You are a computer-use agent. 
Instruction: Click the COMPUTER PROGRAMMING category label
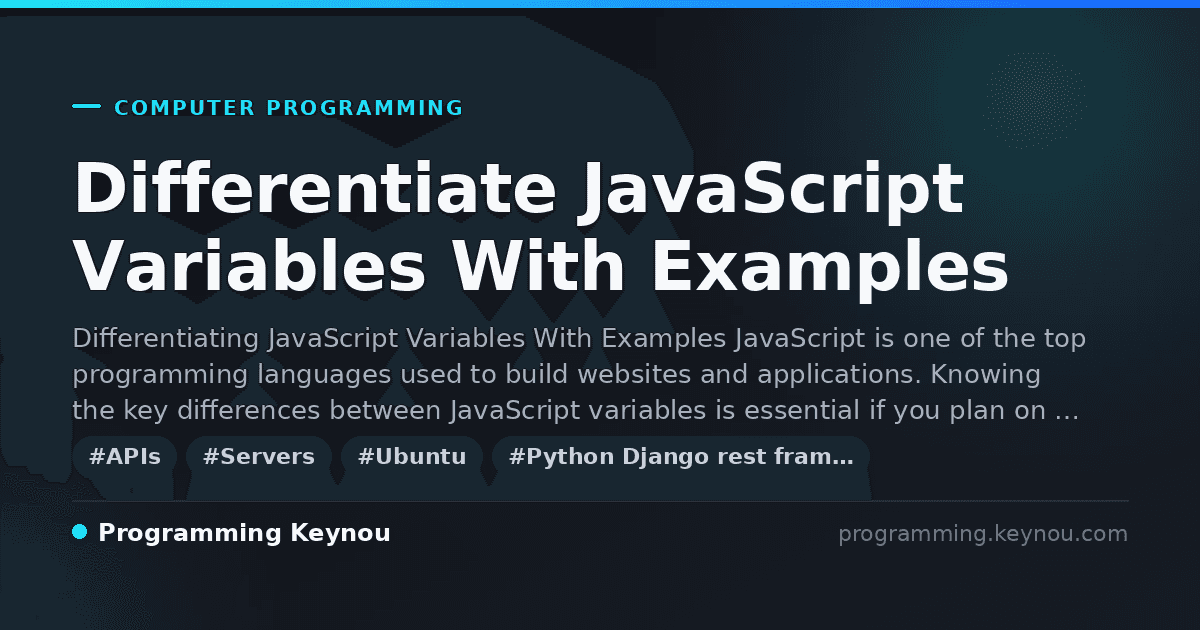pos(289,108)
